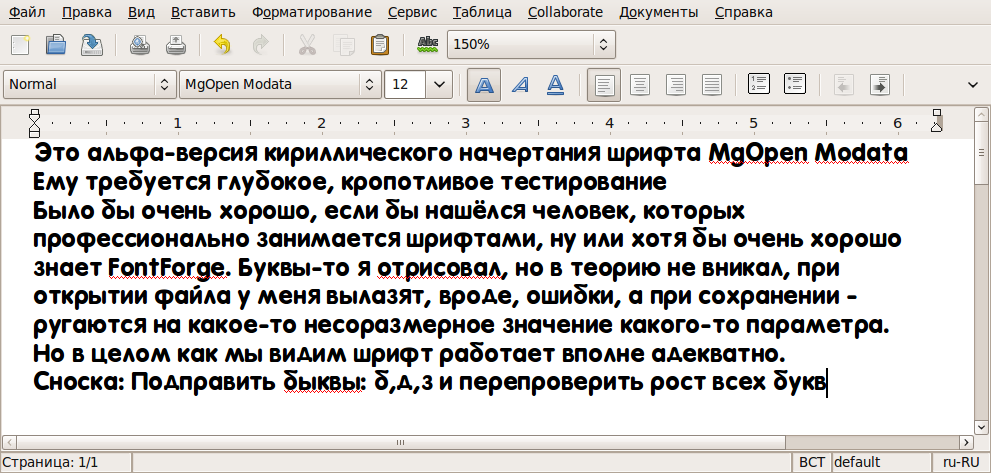The width and height of the screenshot is (991, 473).
Task: Redo the undone action
Action: [x=259, y=45]
